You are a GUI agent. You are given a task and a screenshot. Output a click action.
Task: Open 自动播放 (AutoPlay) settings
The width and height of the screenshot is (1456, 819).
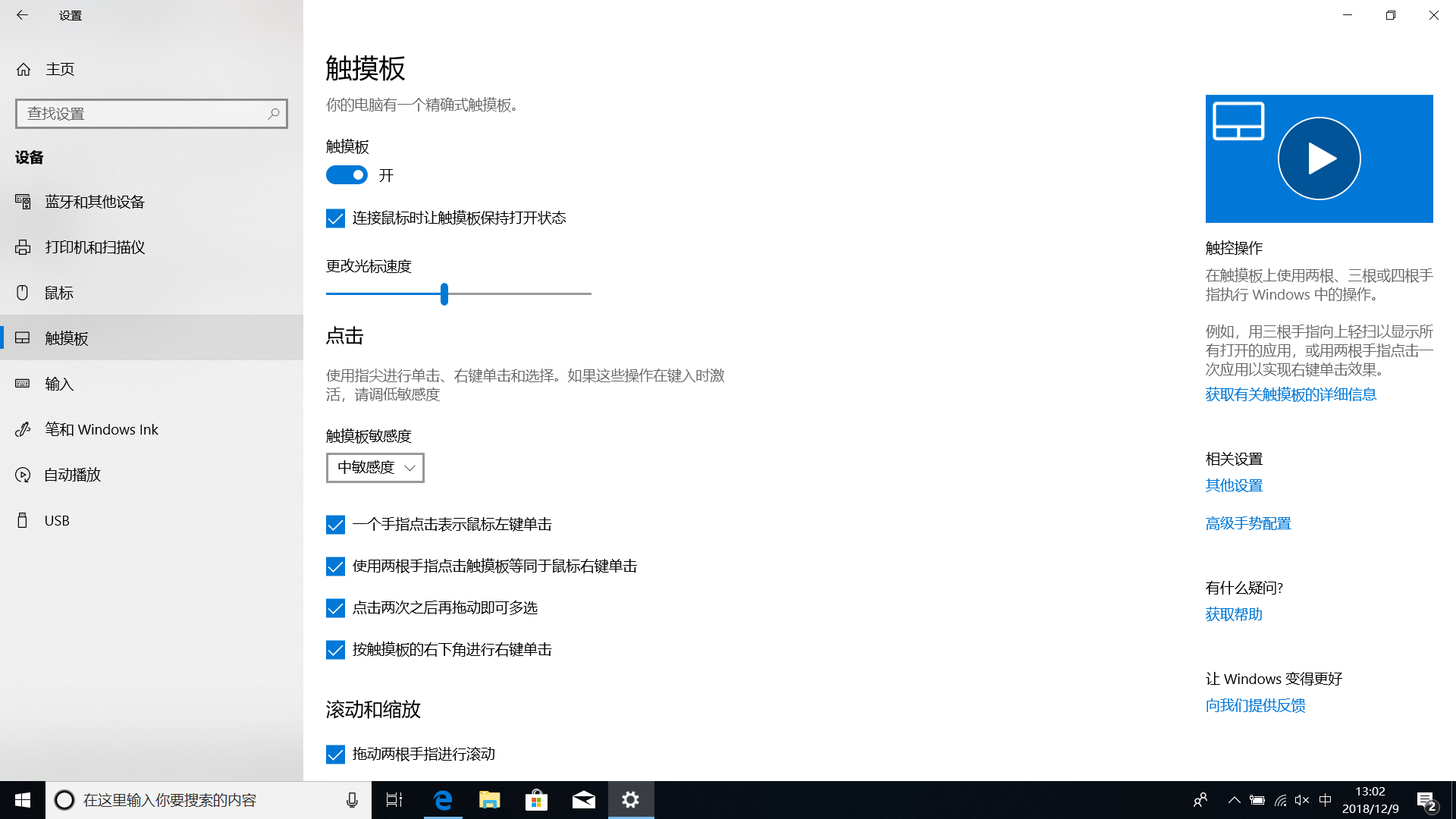(71, 474)
